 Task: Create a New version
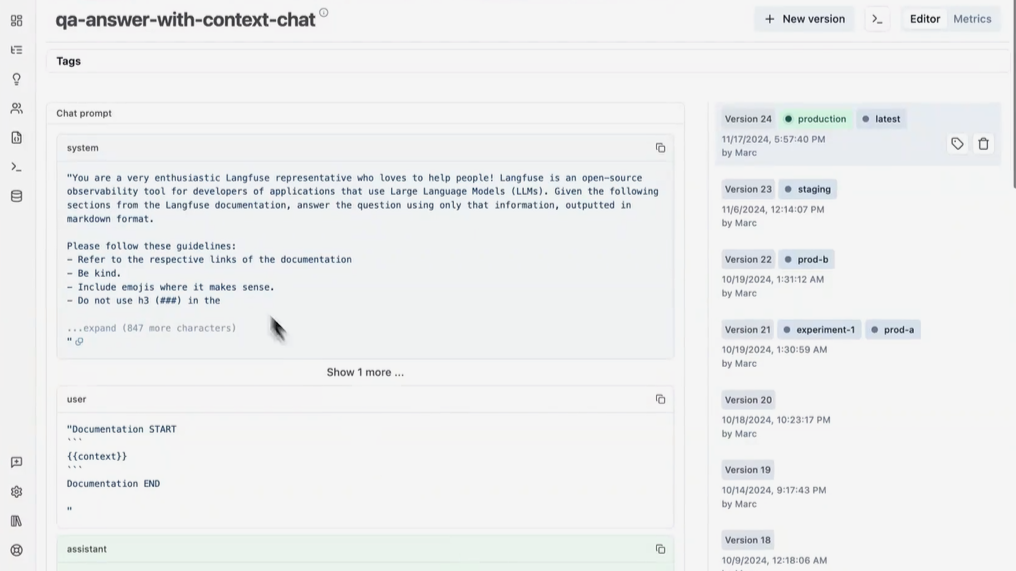pos(804,19)
